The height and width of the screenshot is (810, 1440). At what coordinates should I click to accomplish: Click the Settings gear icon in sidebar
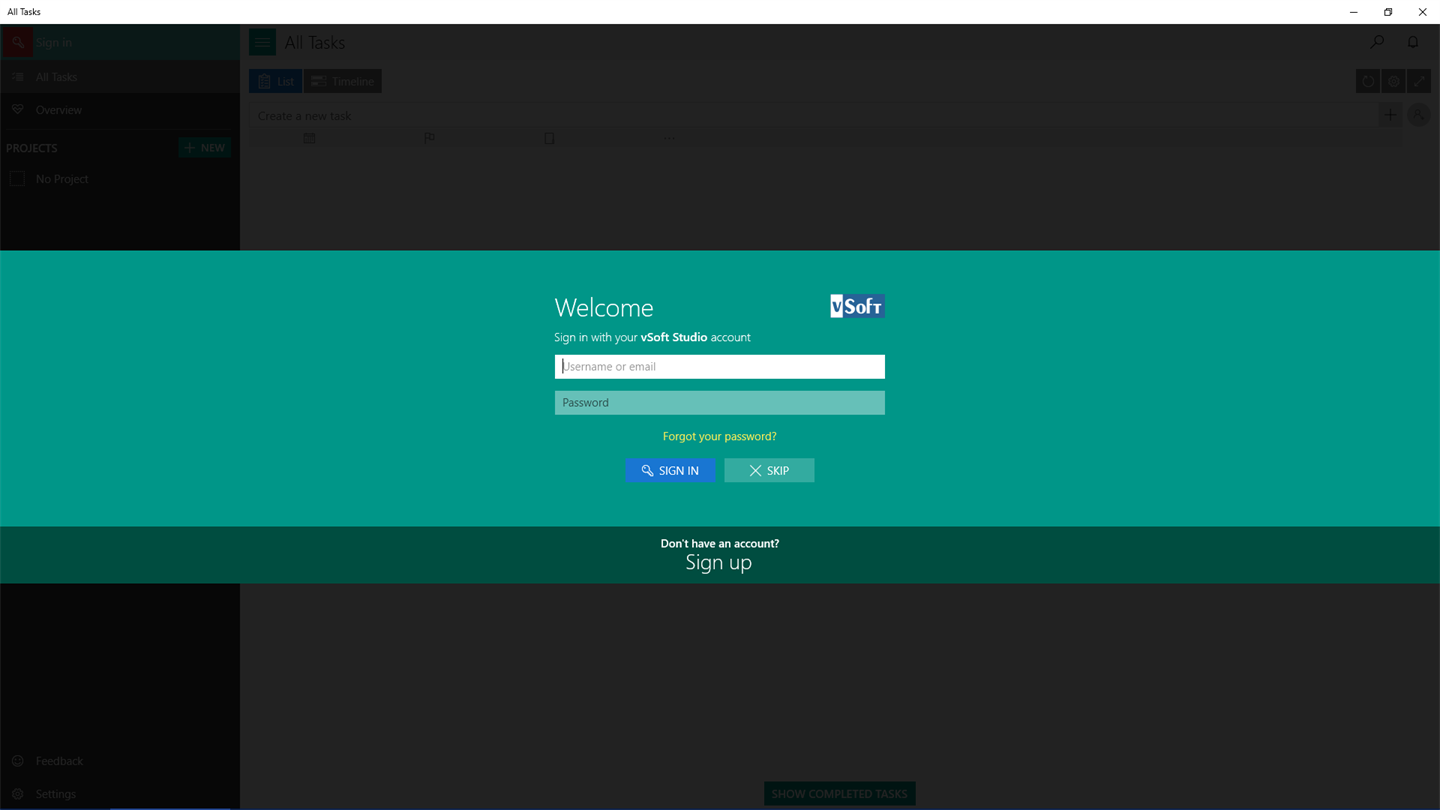point(18,794)
